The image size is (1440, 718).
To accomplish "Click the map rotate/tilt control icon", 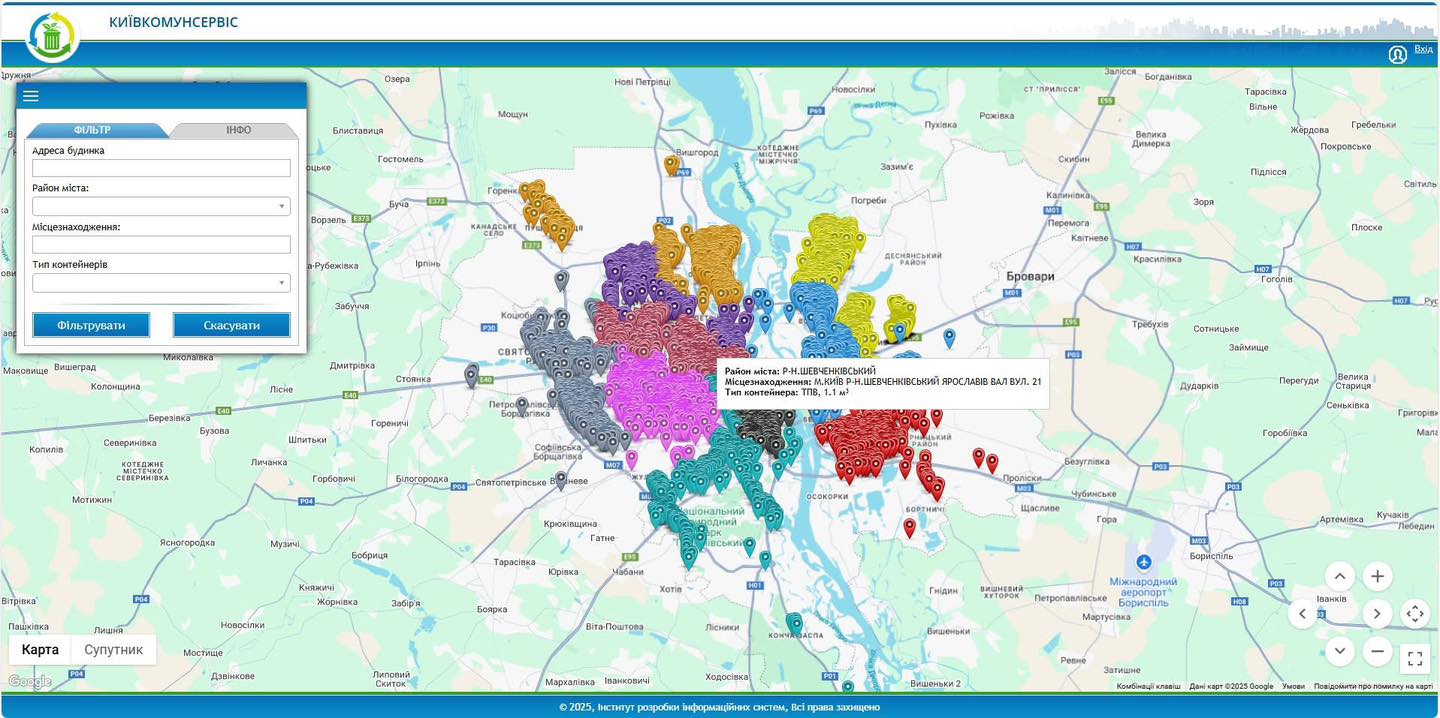I will 1415,614.
